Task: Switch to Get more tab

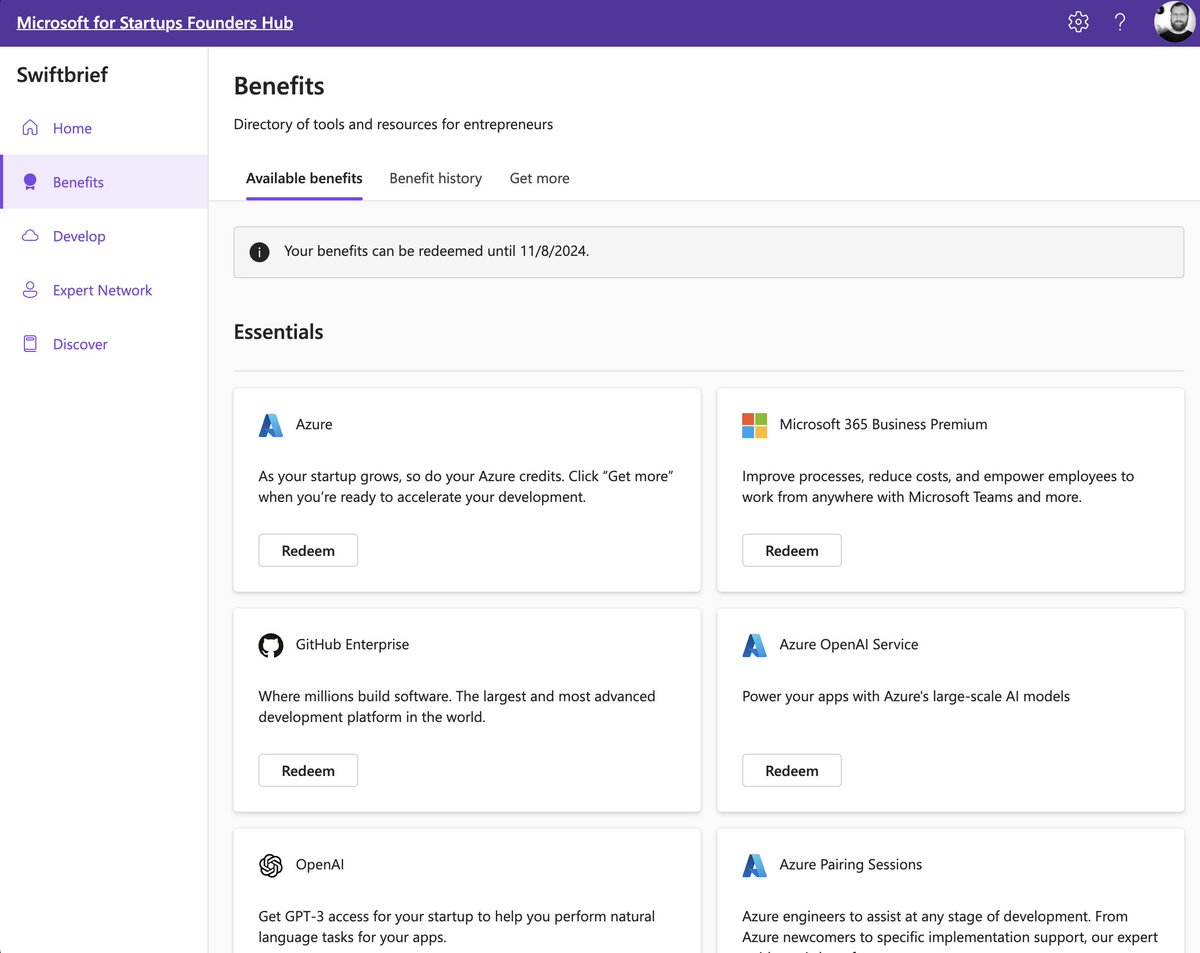Action: click(539, 178)
